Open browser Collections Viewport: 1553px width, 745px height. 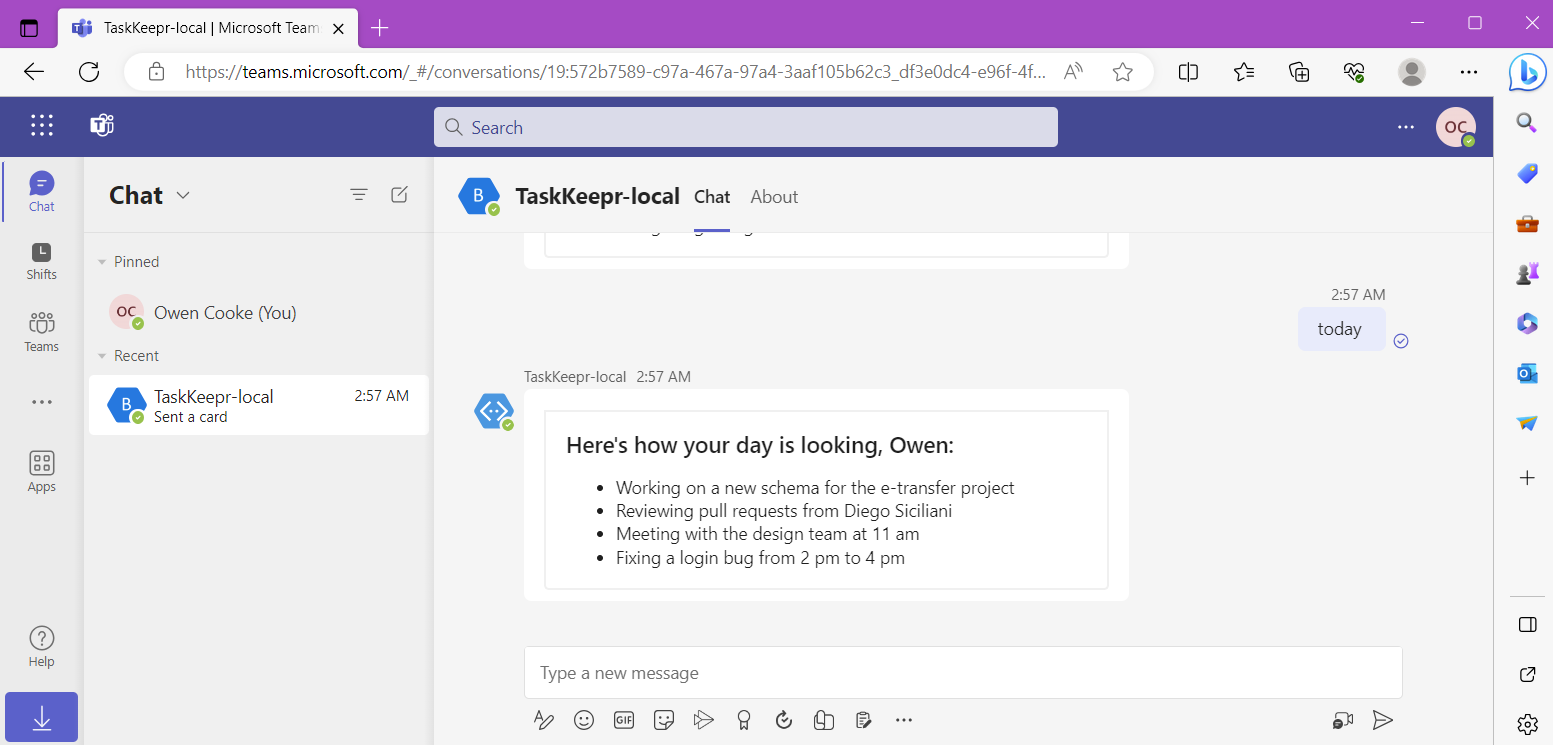pyautogui.click(x=1299, y=72)
